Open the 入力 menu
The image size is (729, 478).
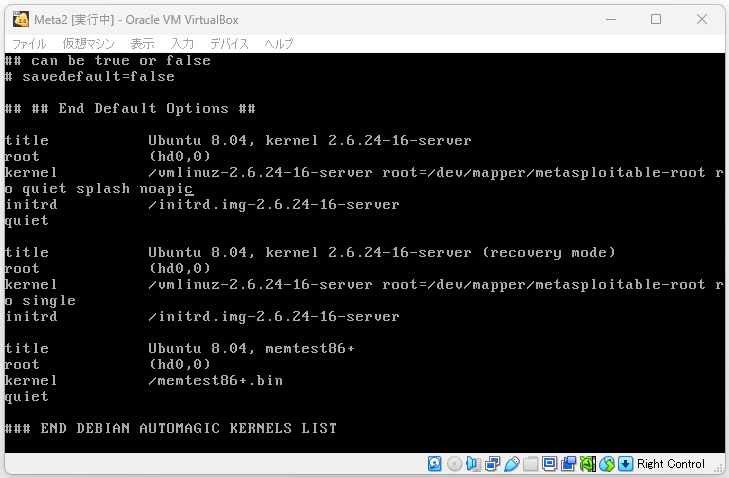(182, 44)
